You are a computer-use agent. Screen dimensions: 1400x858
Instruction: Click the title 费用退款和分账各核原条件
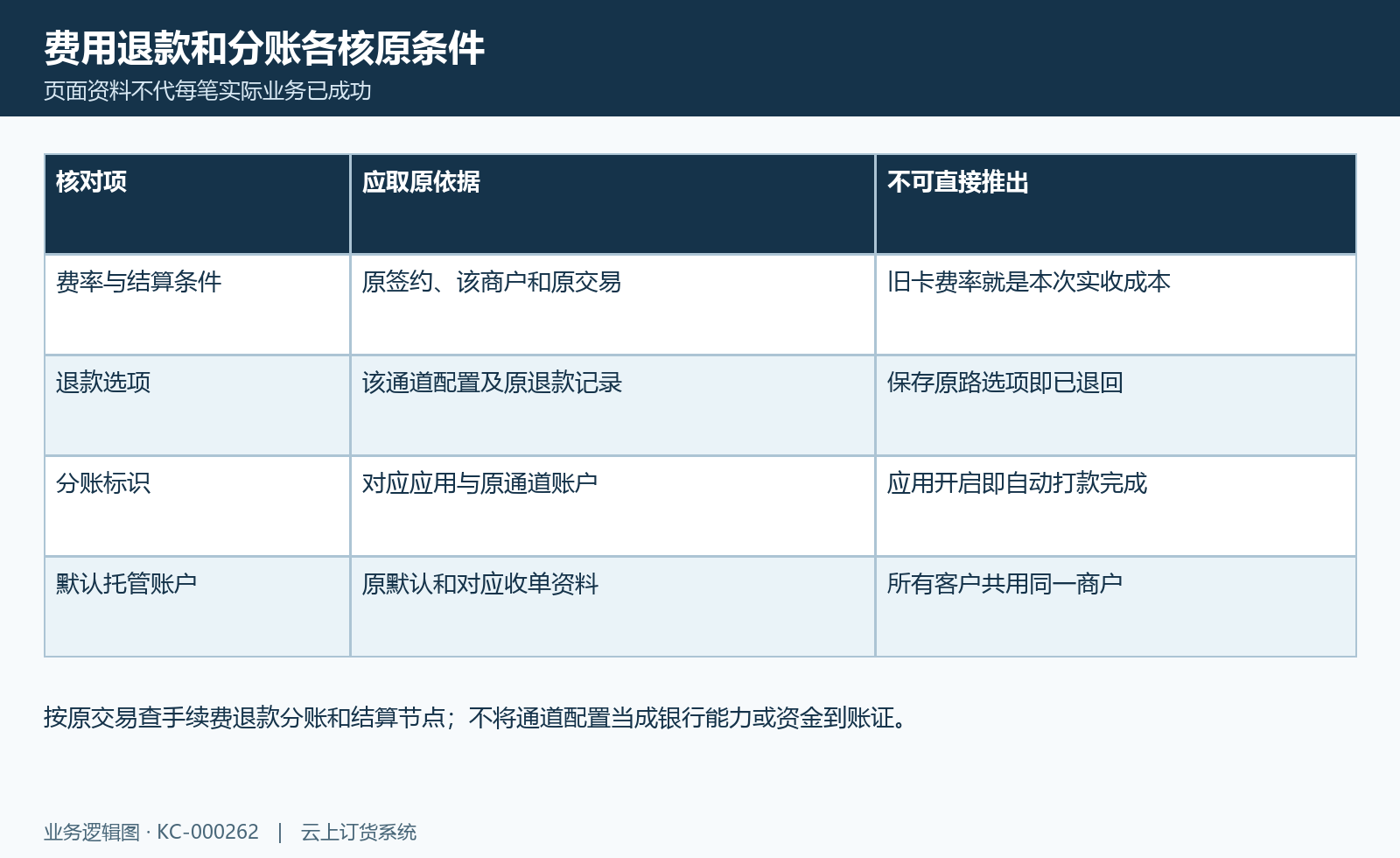(263, 48)
